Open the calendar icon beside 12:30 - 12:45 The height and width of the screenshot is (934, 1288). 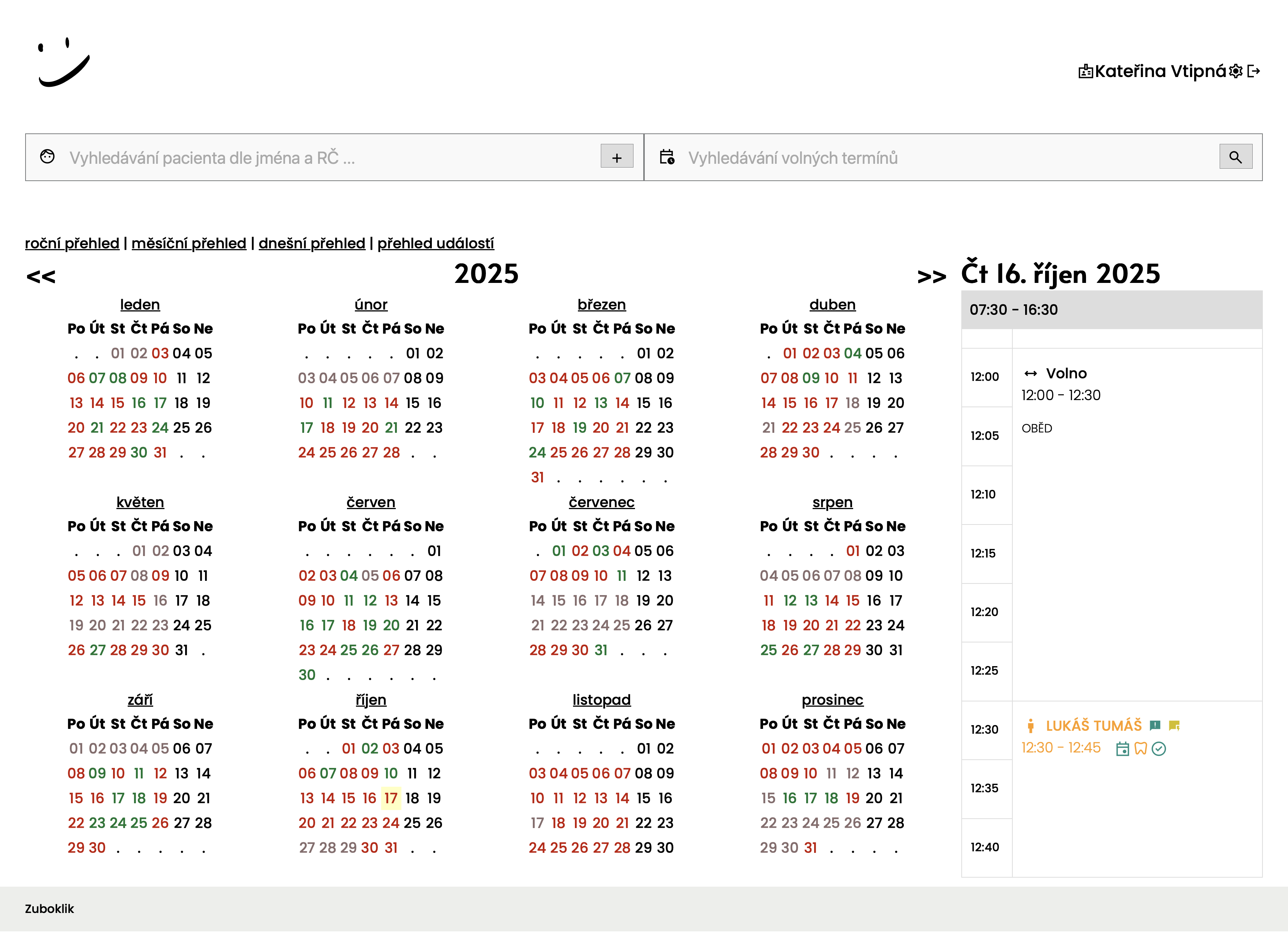pos(1122,749)
